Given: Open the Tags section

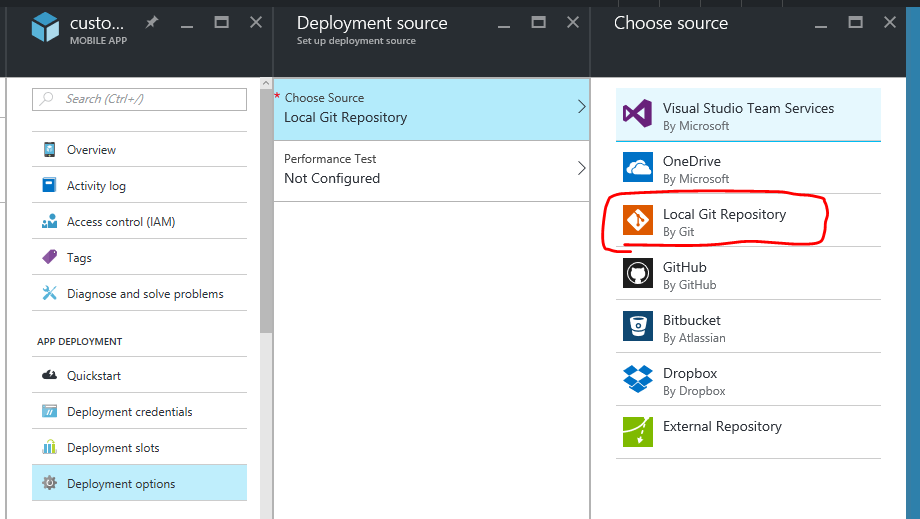Looking at the screenshot, I should 139,257.
